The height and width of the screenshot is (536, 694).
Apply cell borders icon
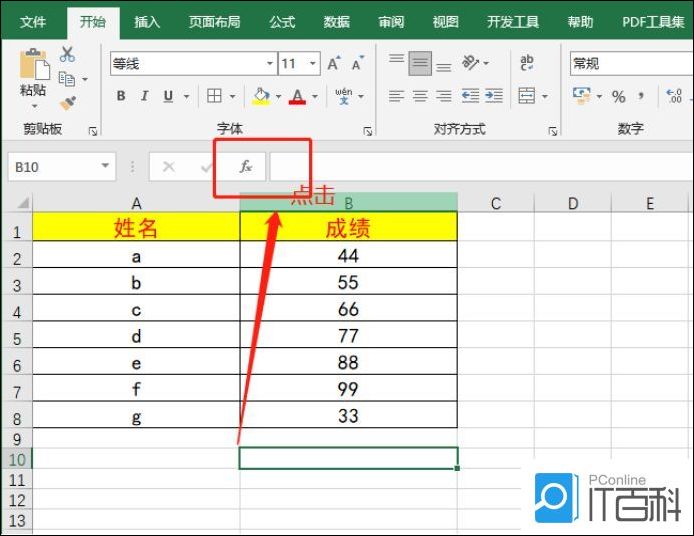click(x=214, y=96)
